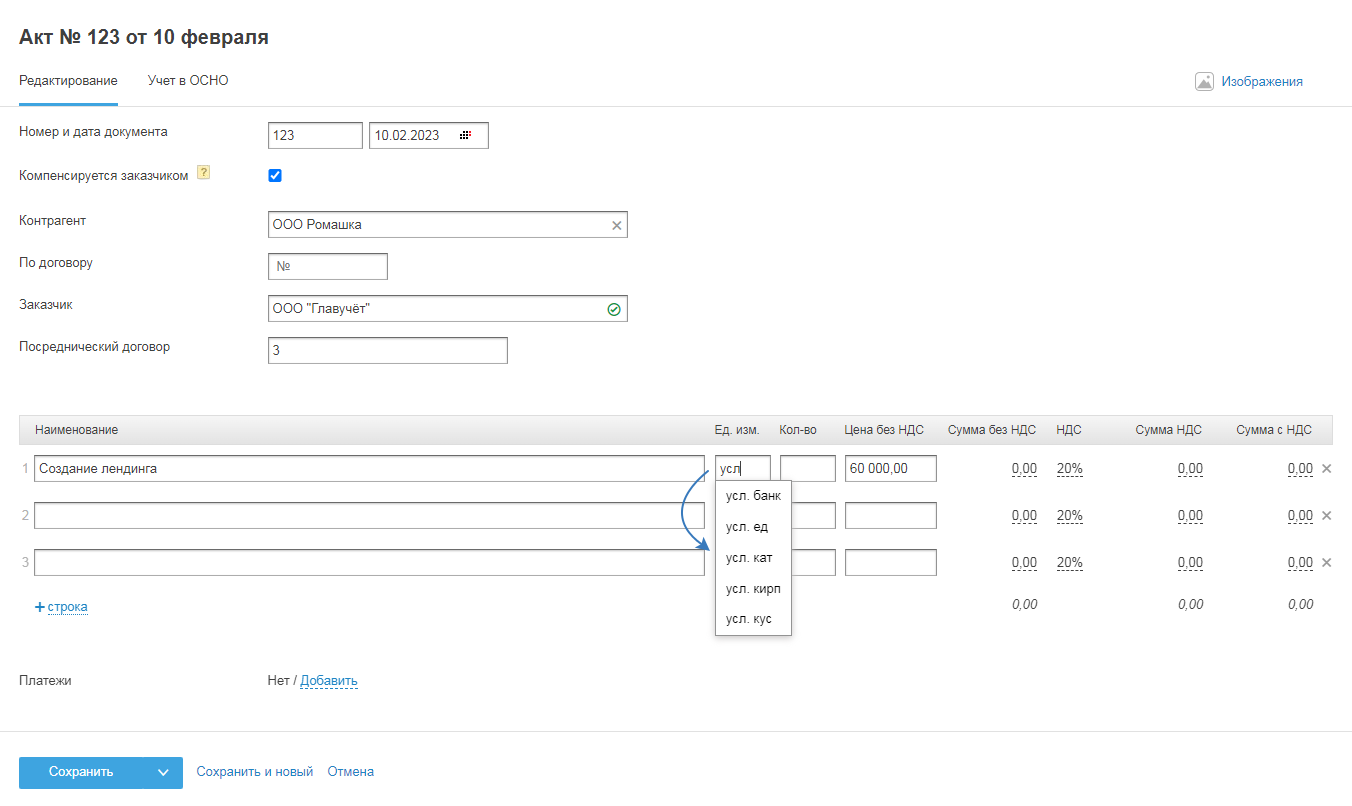Viewport: 1352px width, 806px height.
Task: Open the calendar date picker icon
Action: point(465,135)
